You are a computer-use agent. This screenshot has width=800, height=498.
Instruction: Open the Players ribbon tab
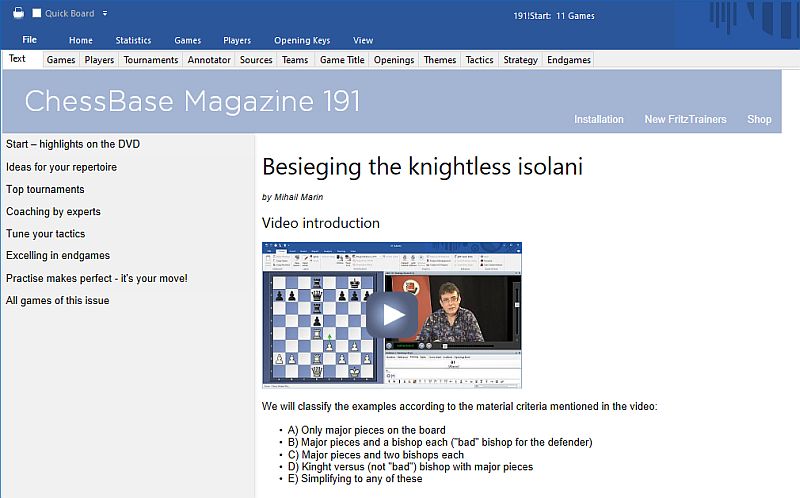point(237,40)
